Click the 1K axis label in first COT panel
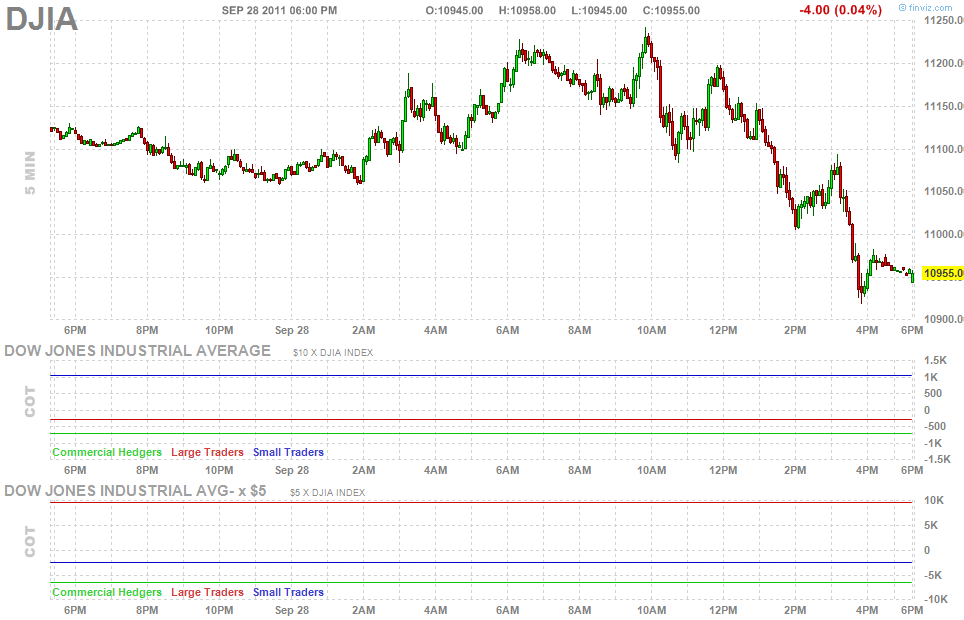Image resolution: width=964 pixels, height=620 pixels. point(931,377)
